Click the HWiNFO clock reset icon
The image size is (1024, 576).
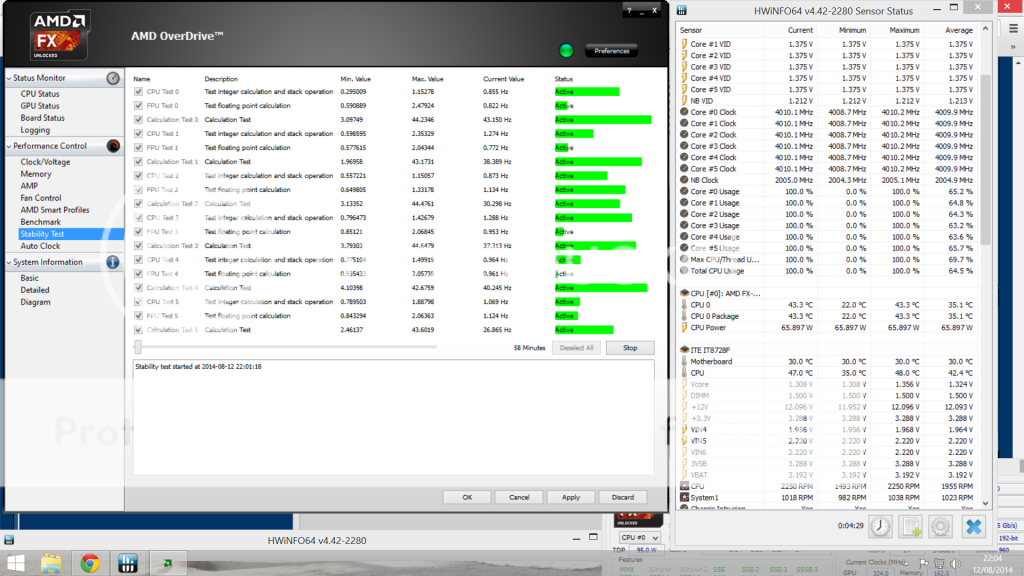click(x=880, y=526)
